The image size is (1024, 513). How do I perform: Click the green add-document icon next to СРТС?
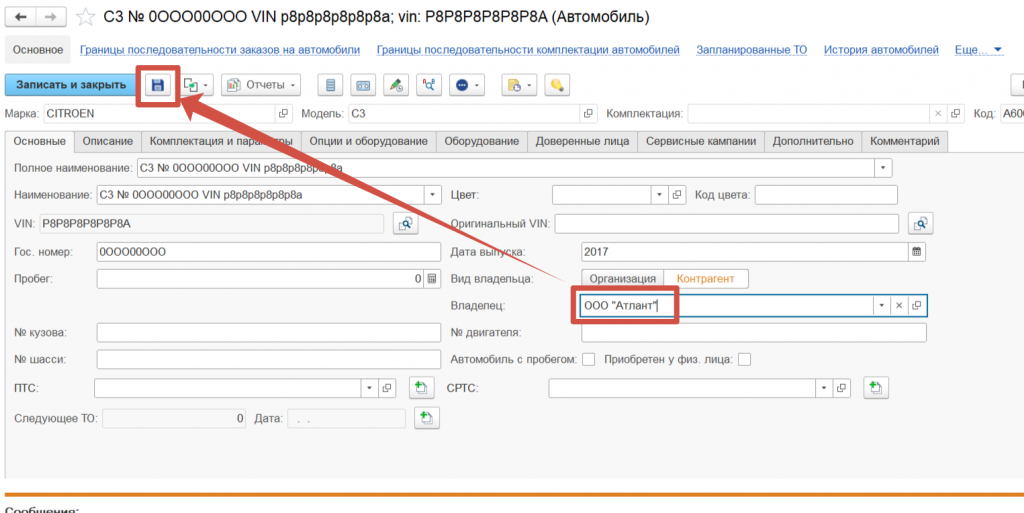pos(876,387)
